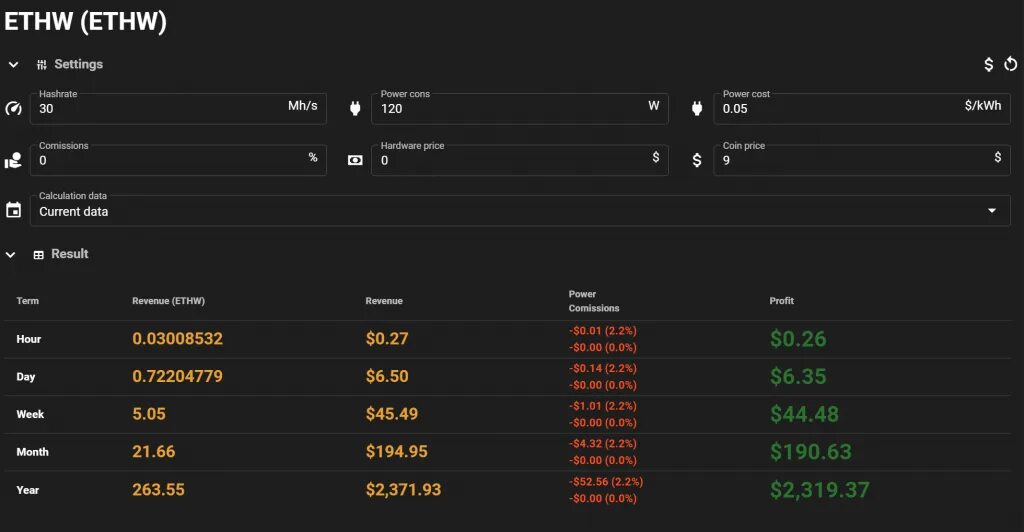Viewport: 1024px width, 532px height.
Task: Click the Day row label
Action: pos(26,377)
